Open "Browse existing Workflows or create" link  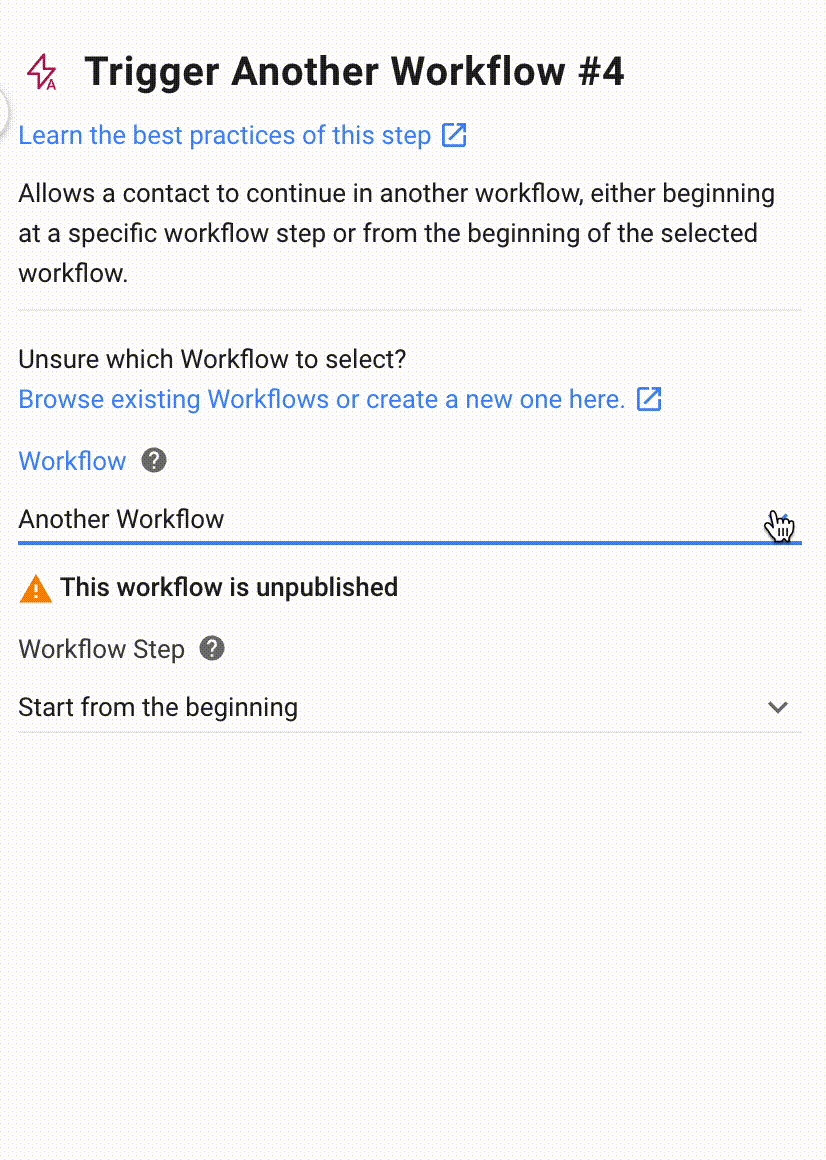tap(321, 400)
